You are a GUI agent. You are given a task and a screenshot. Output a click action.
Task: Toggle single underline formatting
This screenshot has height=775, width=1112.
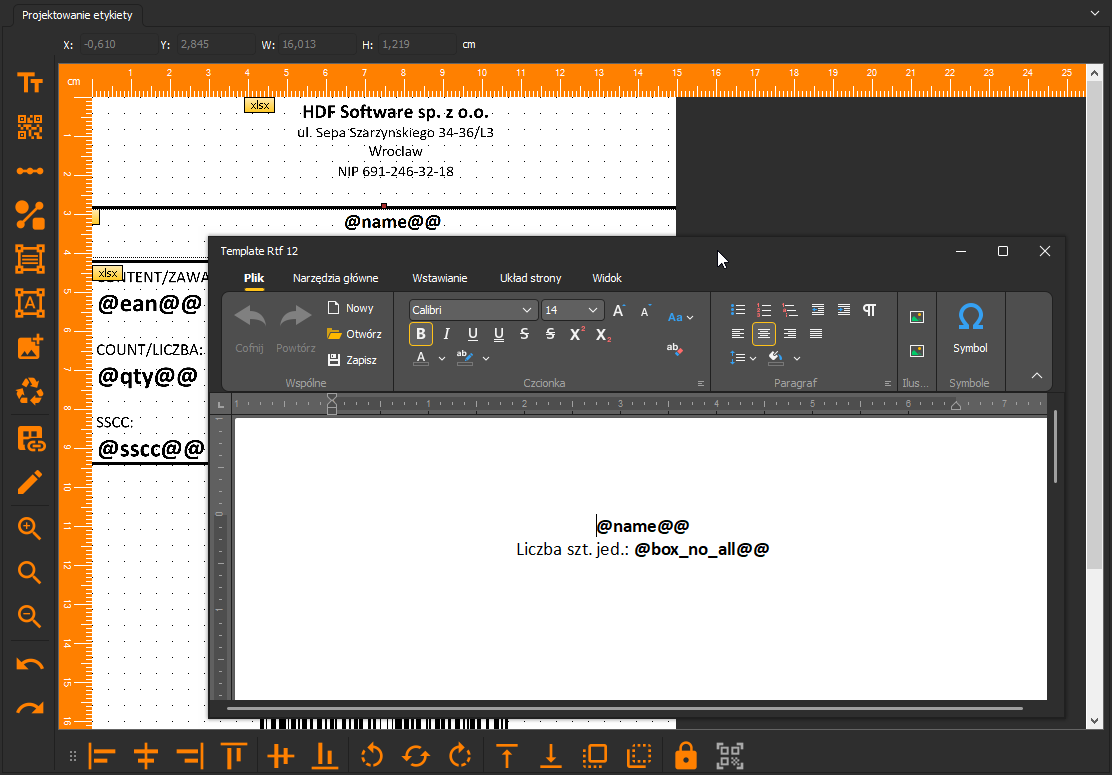[473, 334]
